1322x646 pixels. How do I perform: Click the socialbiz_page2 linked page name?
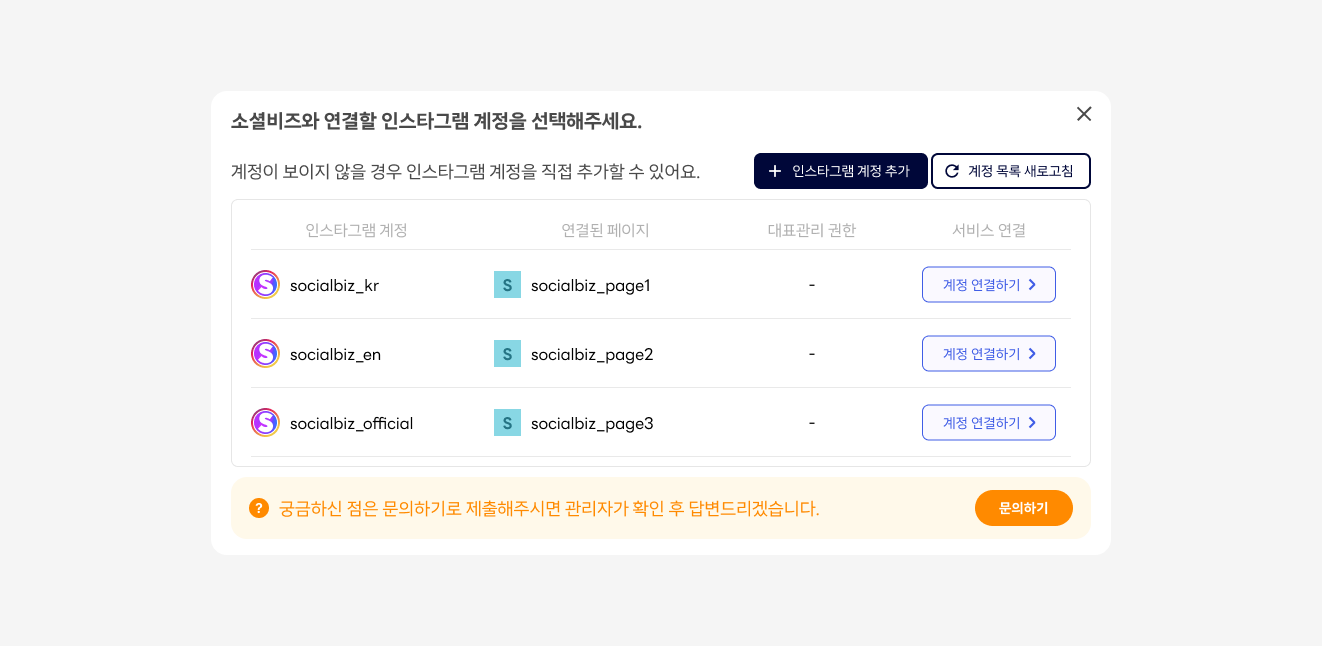(592, 355)
